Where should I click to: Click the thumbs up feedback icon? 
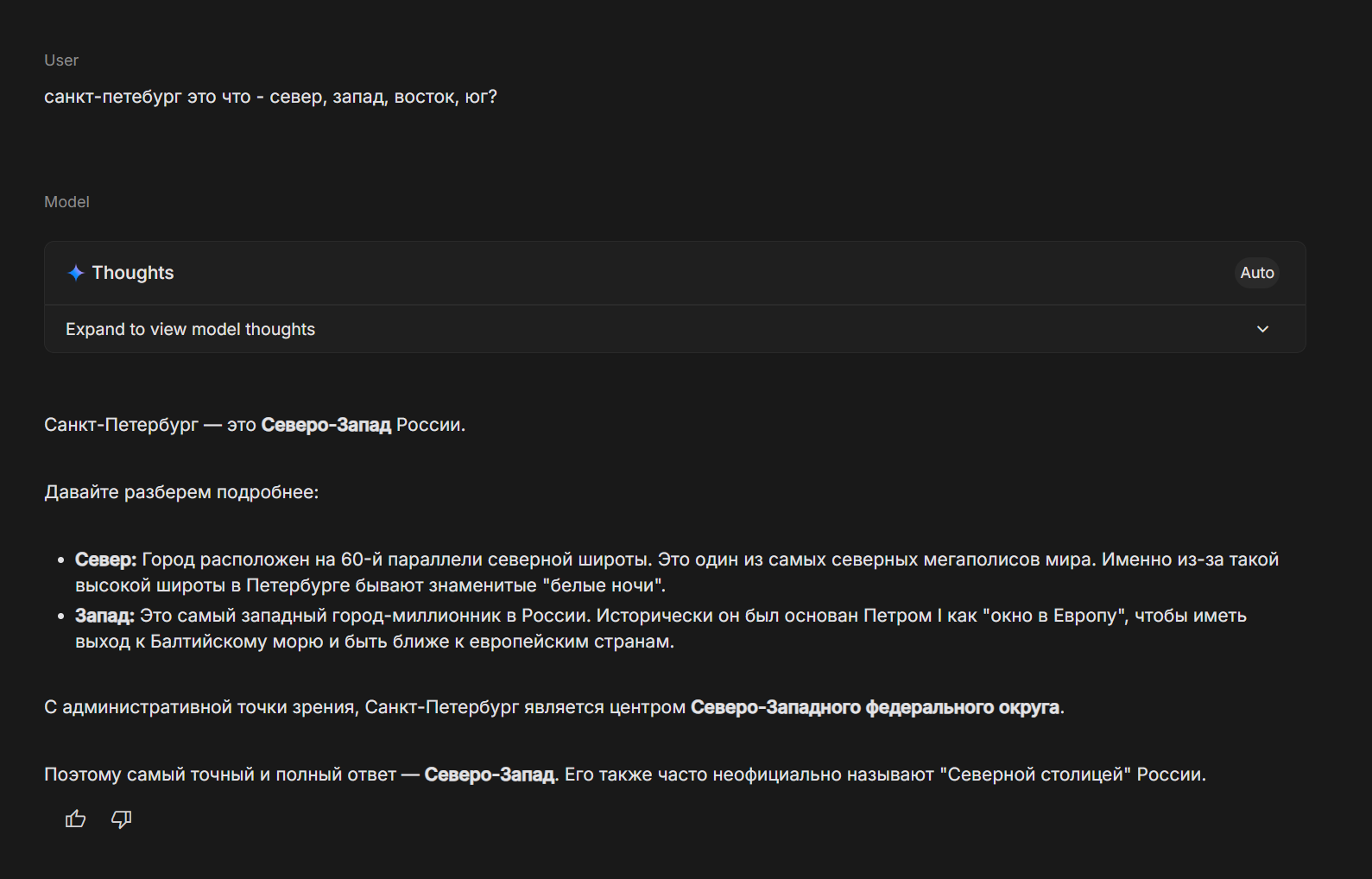[x=76, y=819]
